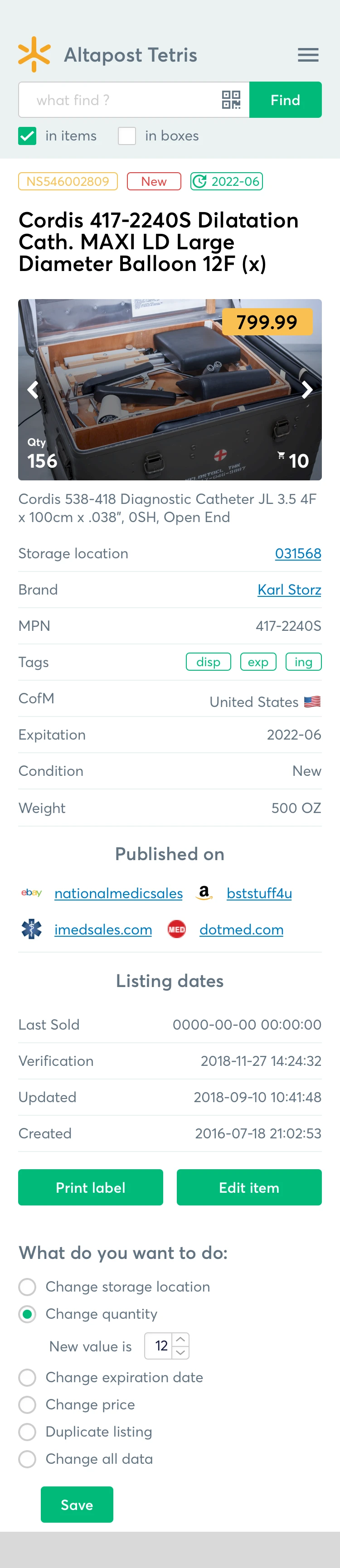Click the Amazon marketplace icon
This screenshot has height=1568, width=340.
tap(204, 893)
